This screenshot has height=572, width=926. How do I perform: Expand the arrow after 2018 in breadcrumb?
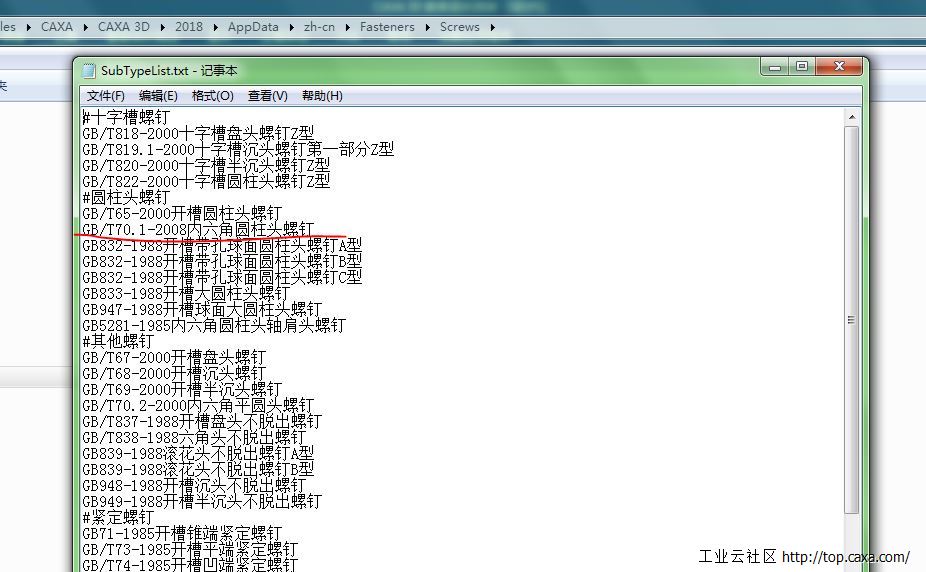216,27
